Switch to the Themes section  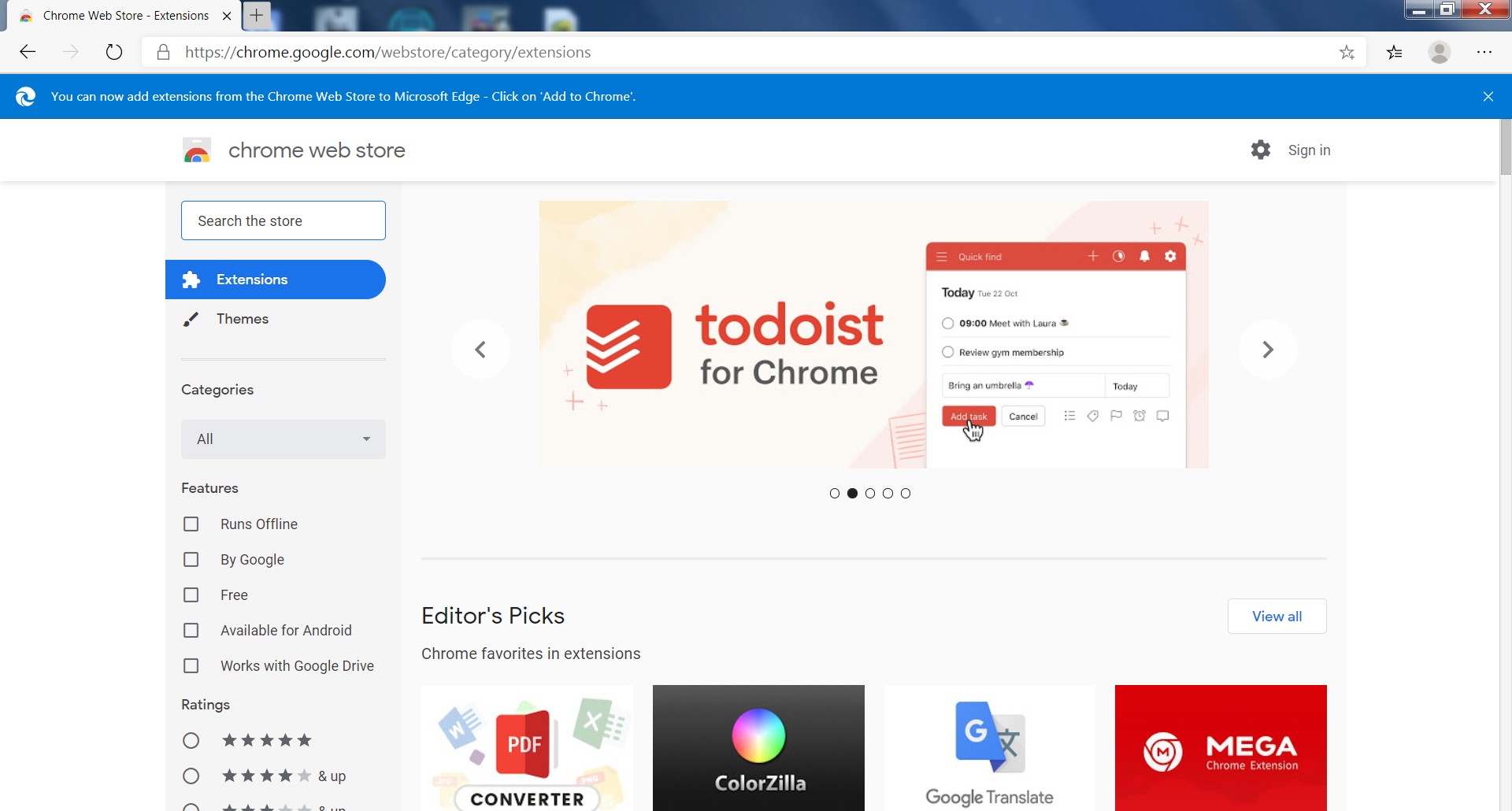tap(243, 319)
